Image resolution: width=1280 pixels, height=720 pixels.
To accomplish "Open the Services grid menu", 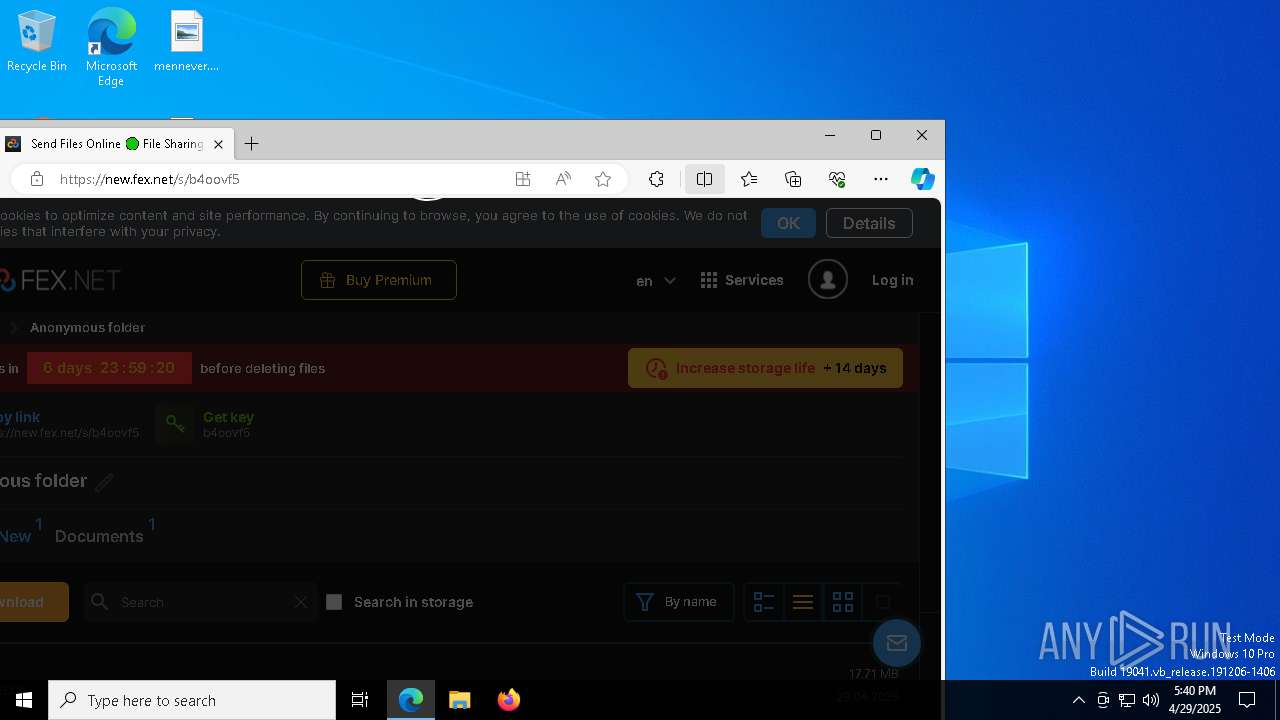I will tap(742, 280).
